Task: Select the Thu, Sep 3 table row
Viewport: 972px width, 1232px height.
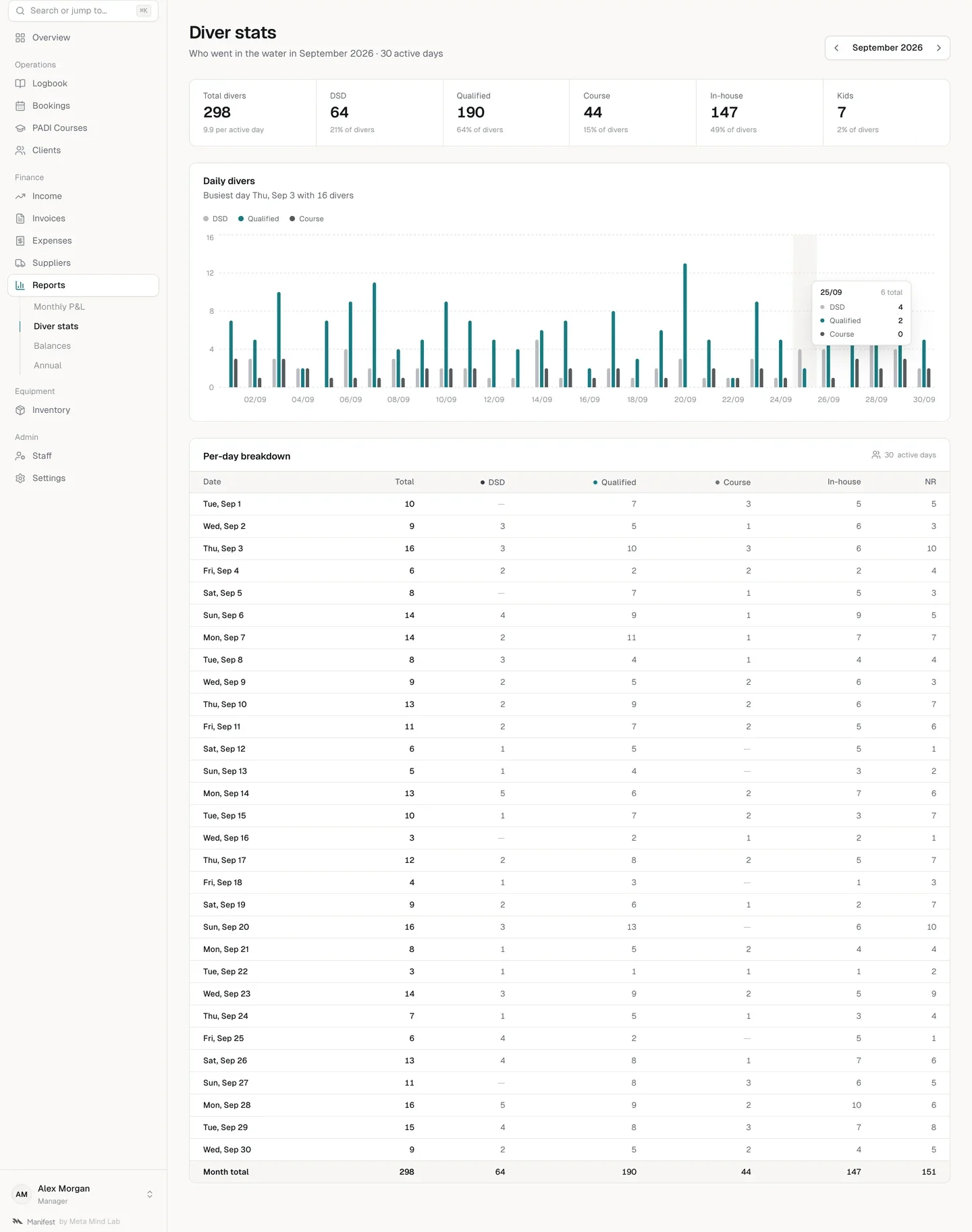Action: point(570,549)
